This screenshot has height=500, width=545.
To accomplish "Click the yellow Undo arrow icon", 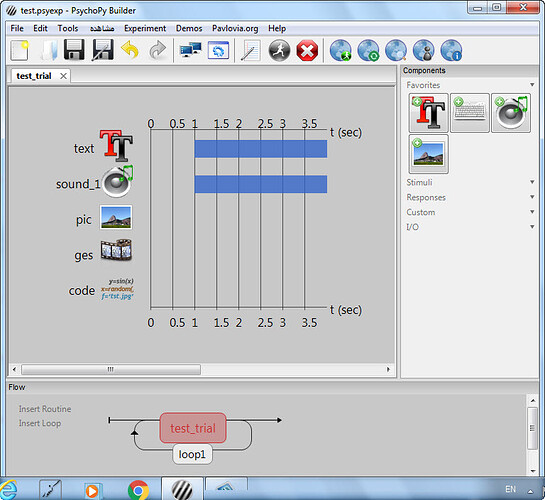I will [130, 50].
